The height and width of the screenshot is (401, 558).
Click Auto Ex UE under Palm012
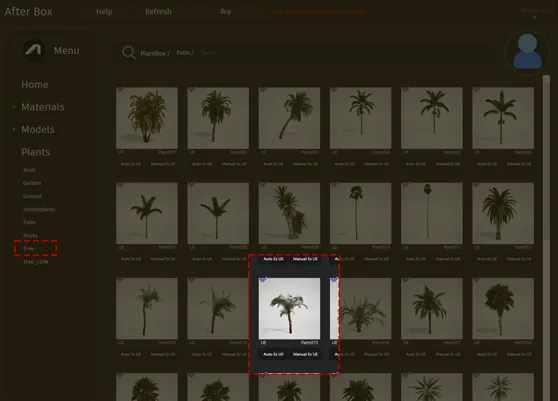(x=486, y=259)
